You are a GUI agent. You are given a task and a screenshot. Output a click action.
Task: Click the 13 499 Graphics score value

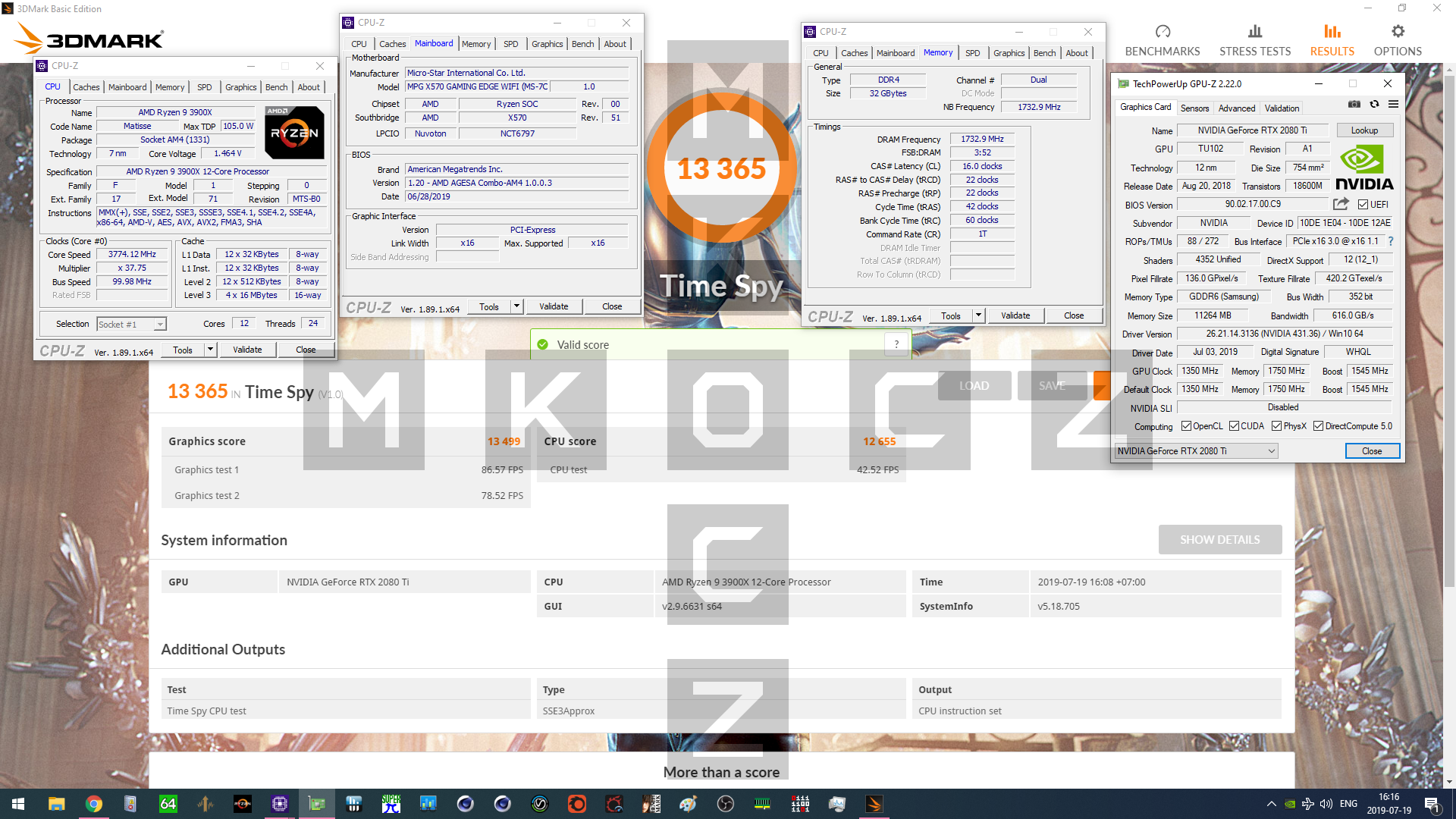pyautogui.click(x=504, y=441)
